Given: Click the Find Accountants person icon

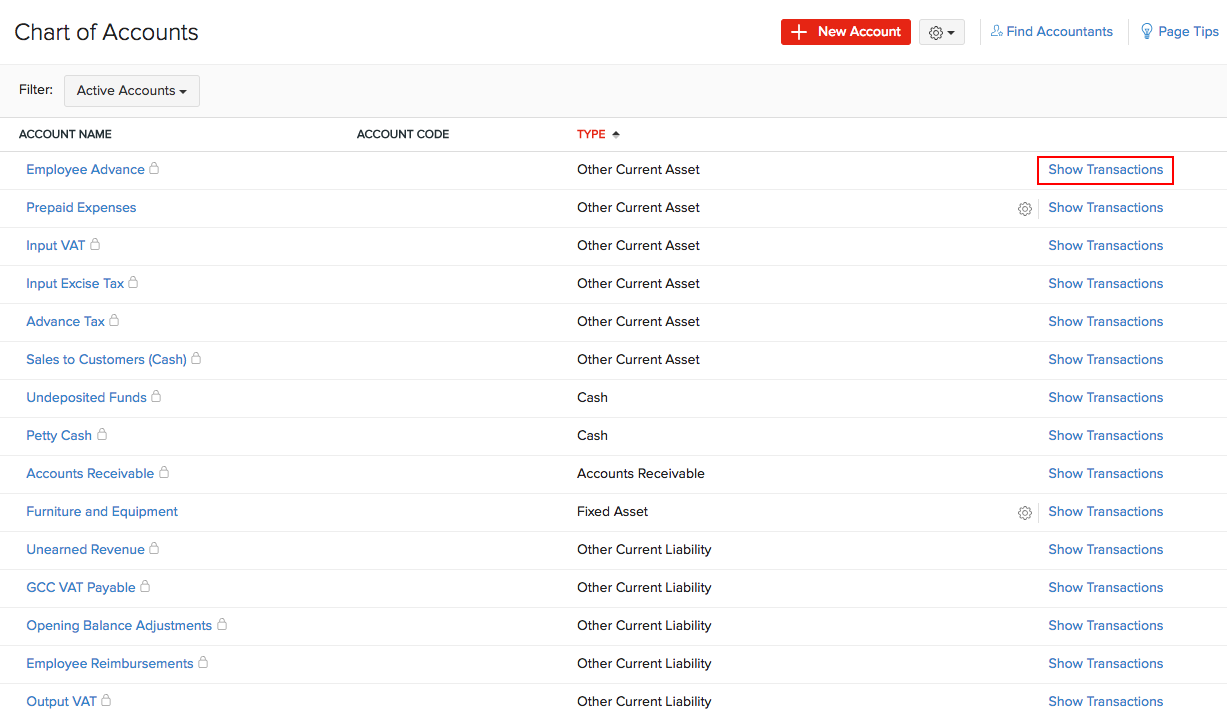Looking at the screenshot, I should (996, 31).
